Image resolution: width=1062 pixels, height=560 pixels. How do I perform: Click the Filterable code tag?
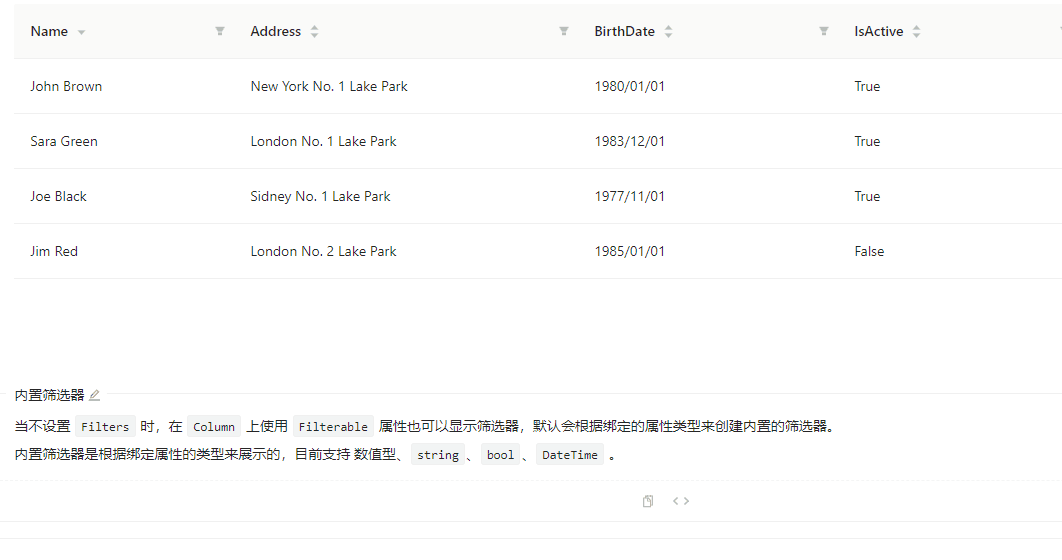click(333, 427)
